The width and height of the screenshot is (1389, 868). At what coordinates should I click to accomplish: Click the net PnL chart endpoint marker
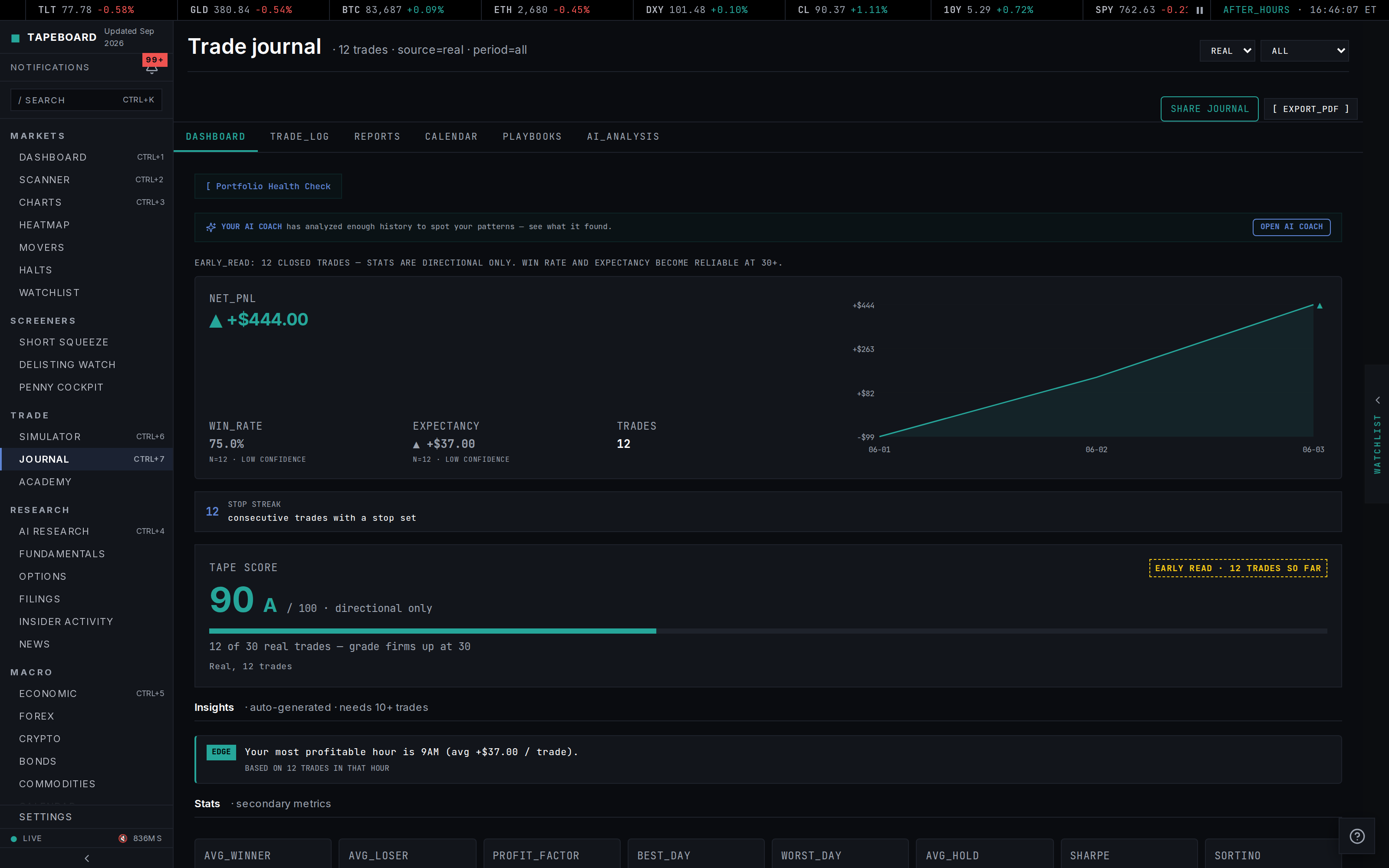[x=1320, y=306]
